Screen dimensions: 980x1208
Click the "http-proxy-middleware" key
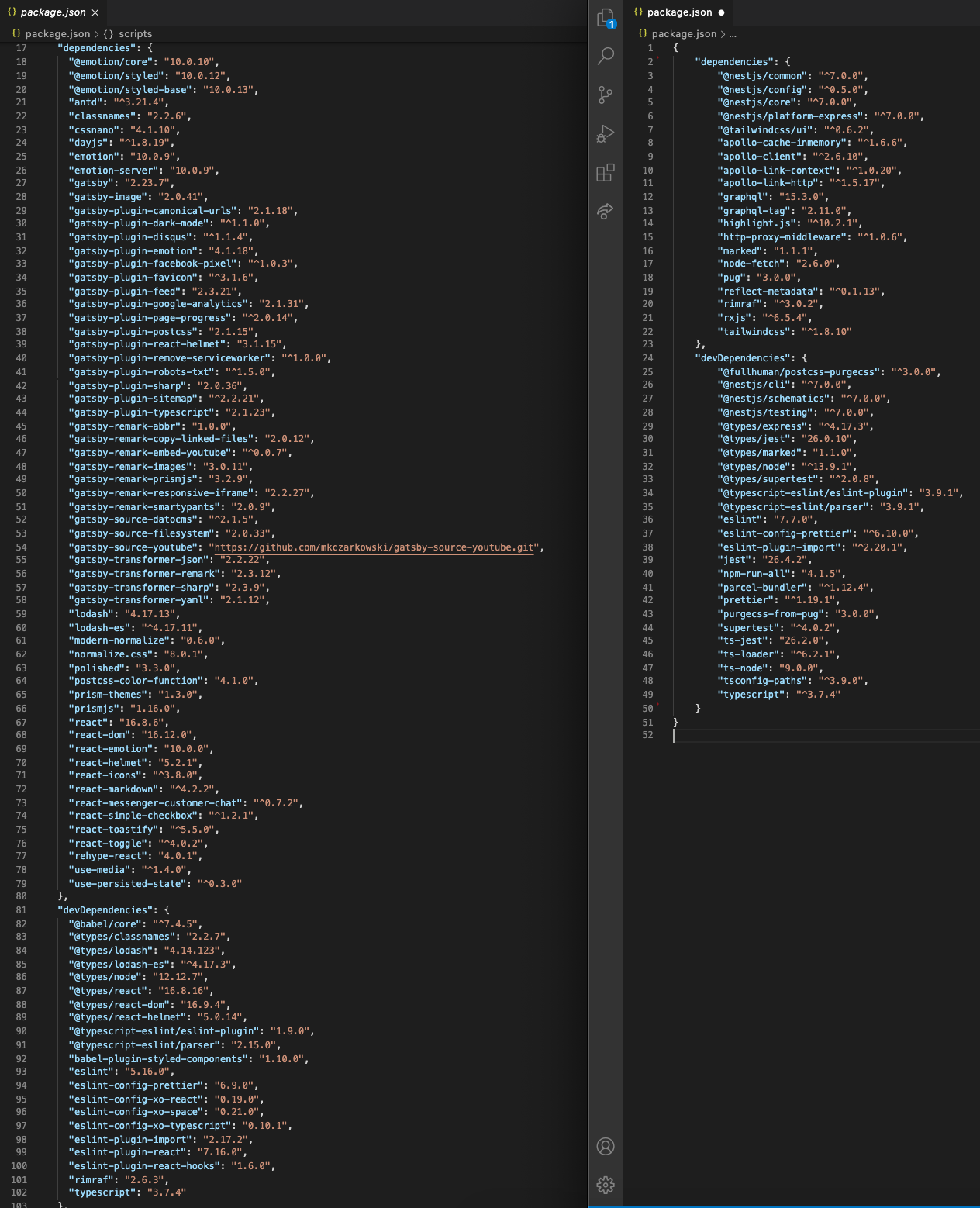coord(782,237)
